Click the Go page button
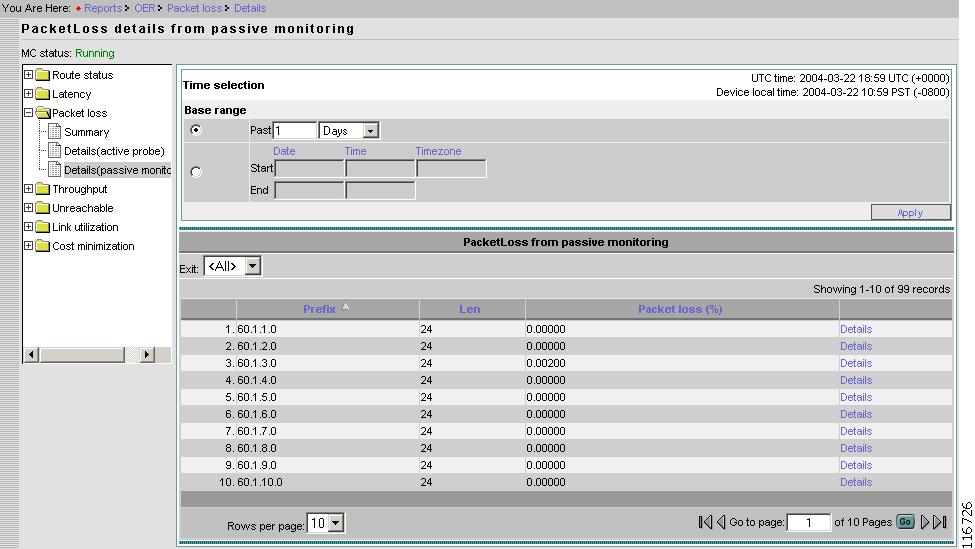Image resolution: width=975 pixels, height=549 pixels. pyautogui.click(x=905, y=522)
